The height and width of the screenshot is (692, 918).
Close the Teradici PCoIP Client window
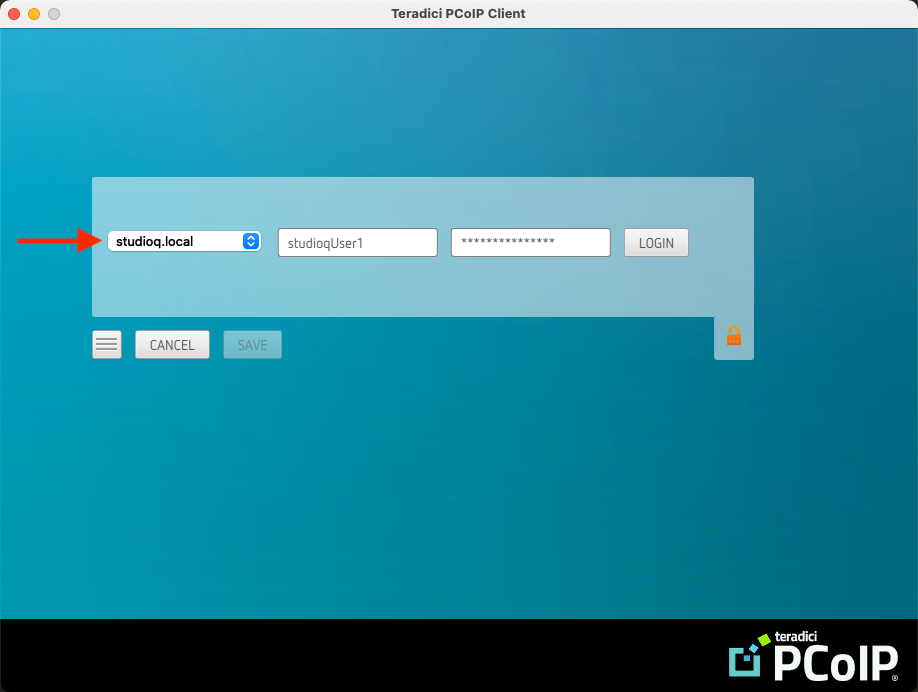14,13
